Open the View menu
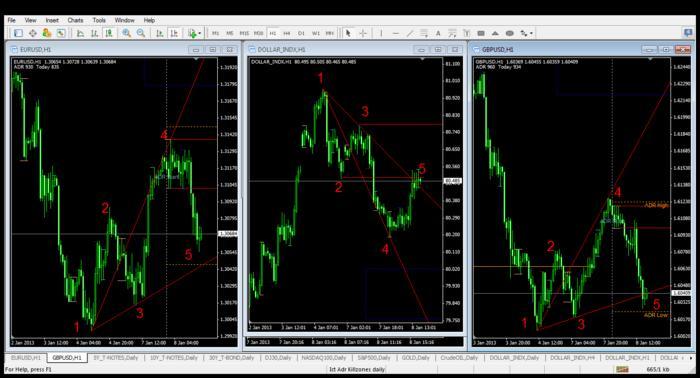700x378 pixels. [x=30, y=20]
